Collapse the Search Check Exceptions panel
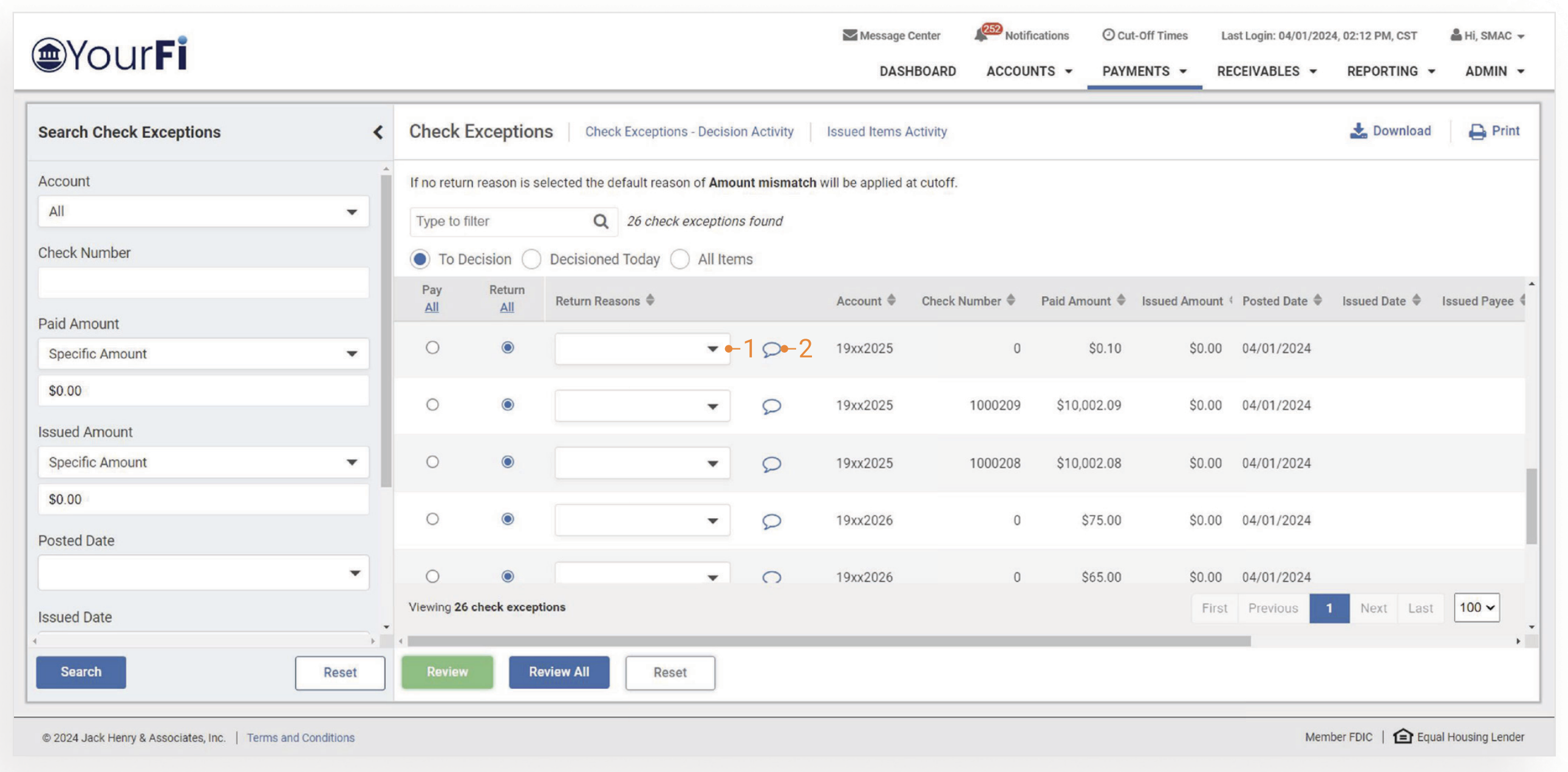The width and height of the screenshot is (1568, 772). point(378,132)
